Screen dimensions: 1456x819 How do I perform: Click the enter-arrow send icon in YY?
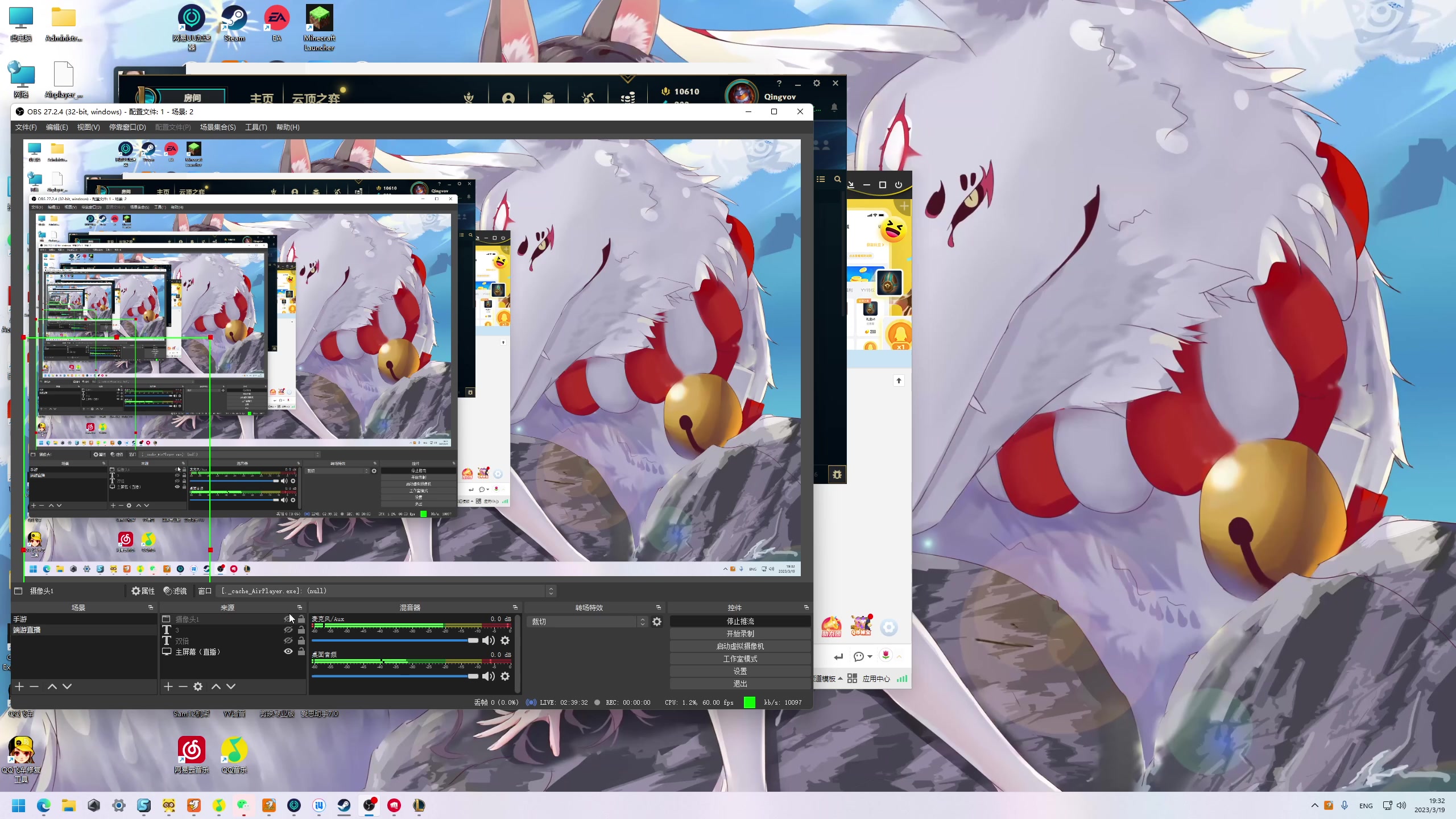click(838, 657)
